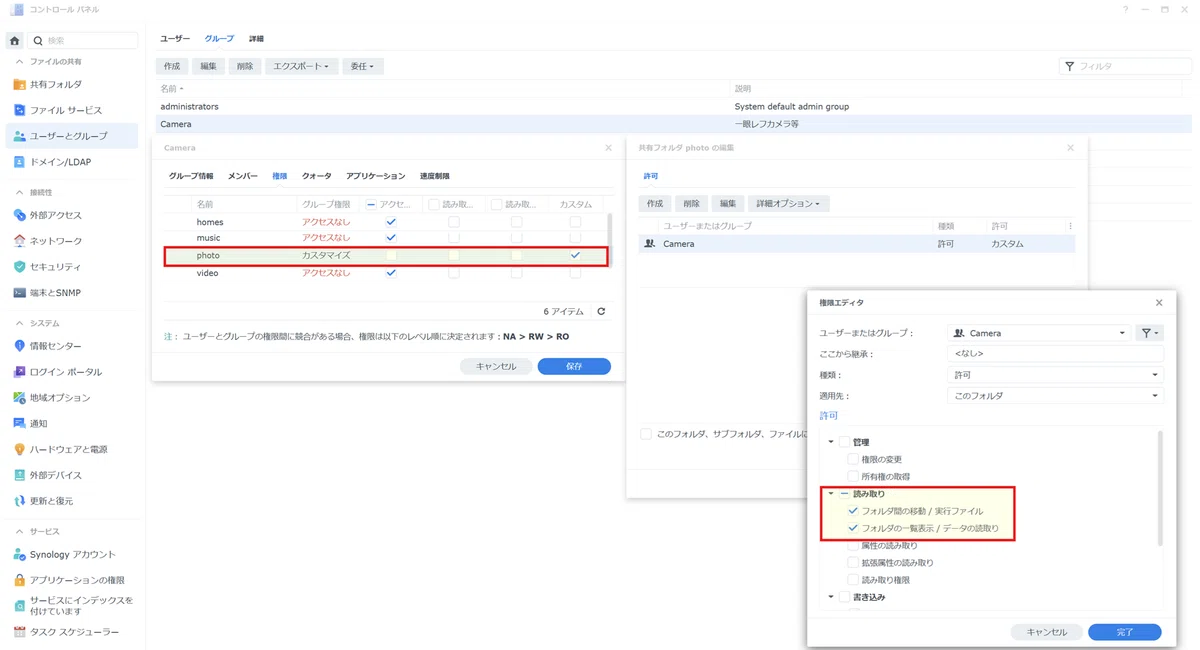Viewport: 1200px width, 650px height.
Task: Check 権限の変更 permission
Action: (853, 460)
